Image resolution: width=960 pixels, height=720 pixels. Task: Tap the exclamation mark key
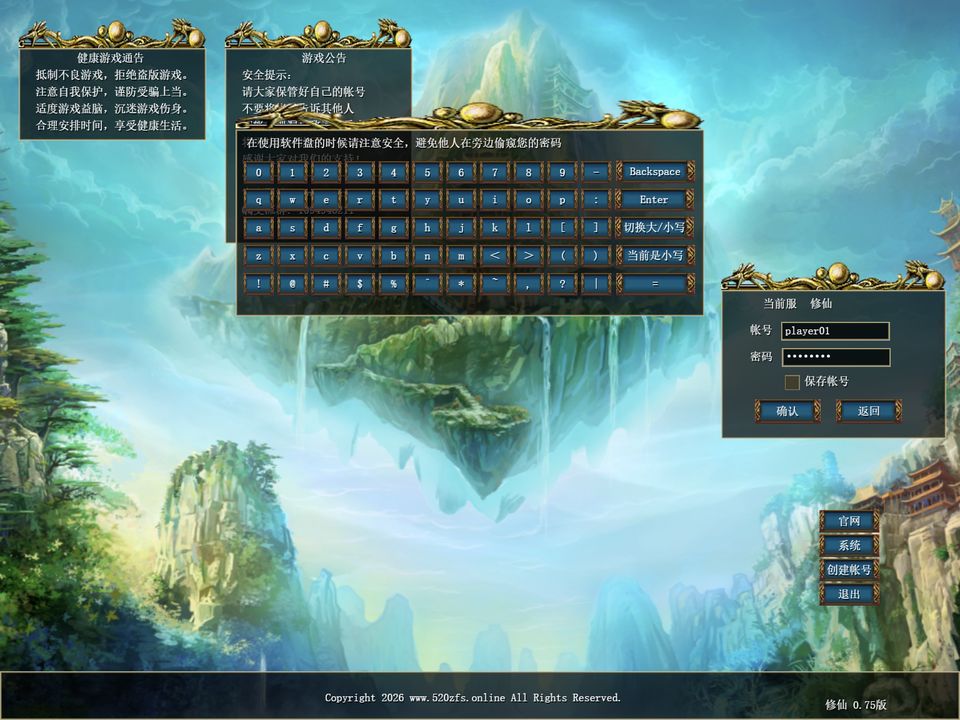click(x=258, y=283)
